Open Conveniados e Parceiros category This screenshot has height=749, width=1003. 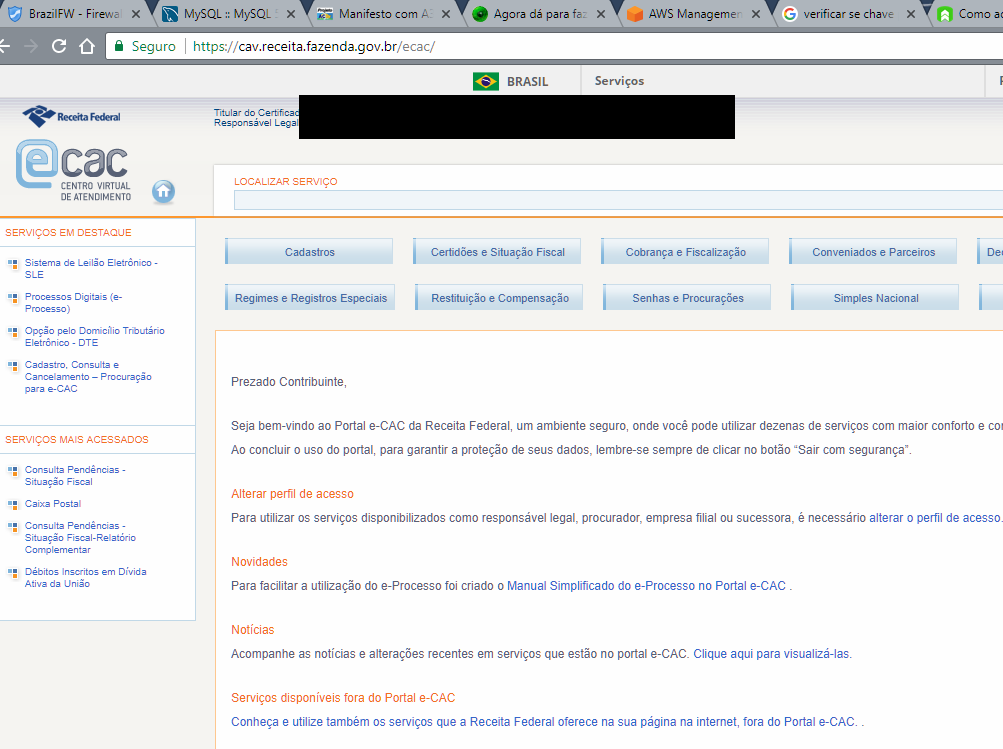[873, 252]
